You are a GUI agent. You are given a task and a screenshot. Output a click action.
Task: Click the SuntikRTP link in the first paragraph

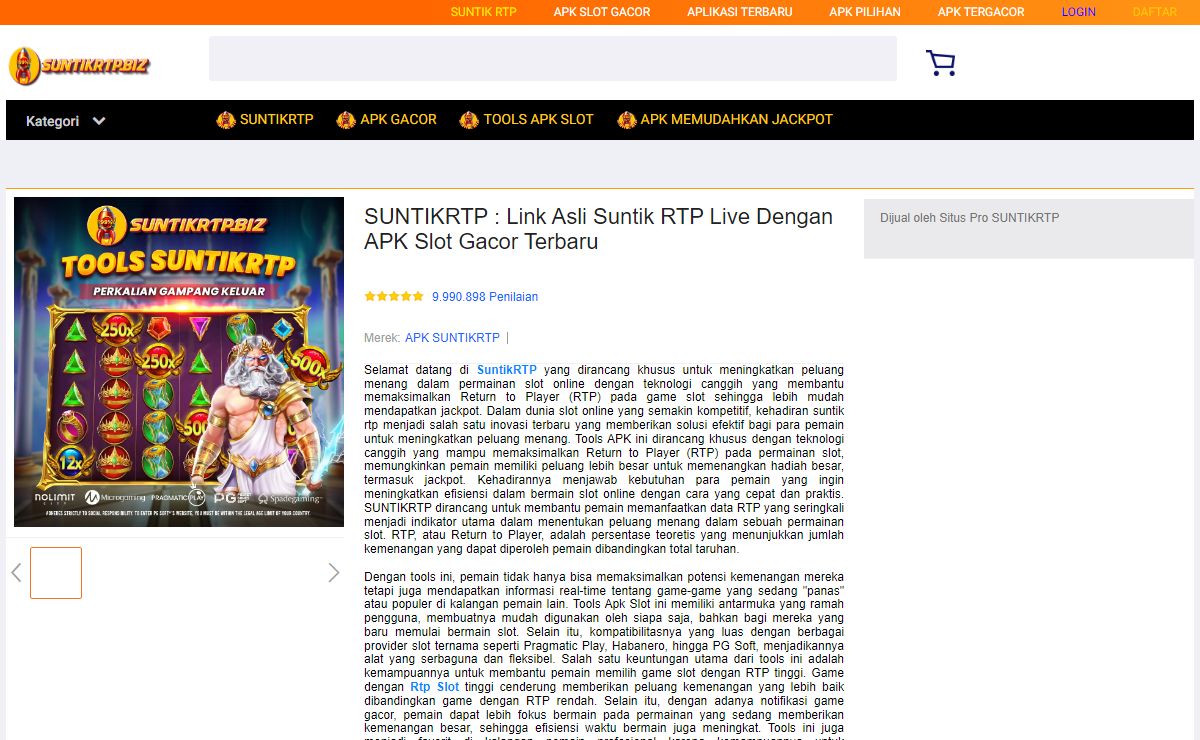point(507,370)
